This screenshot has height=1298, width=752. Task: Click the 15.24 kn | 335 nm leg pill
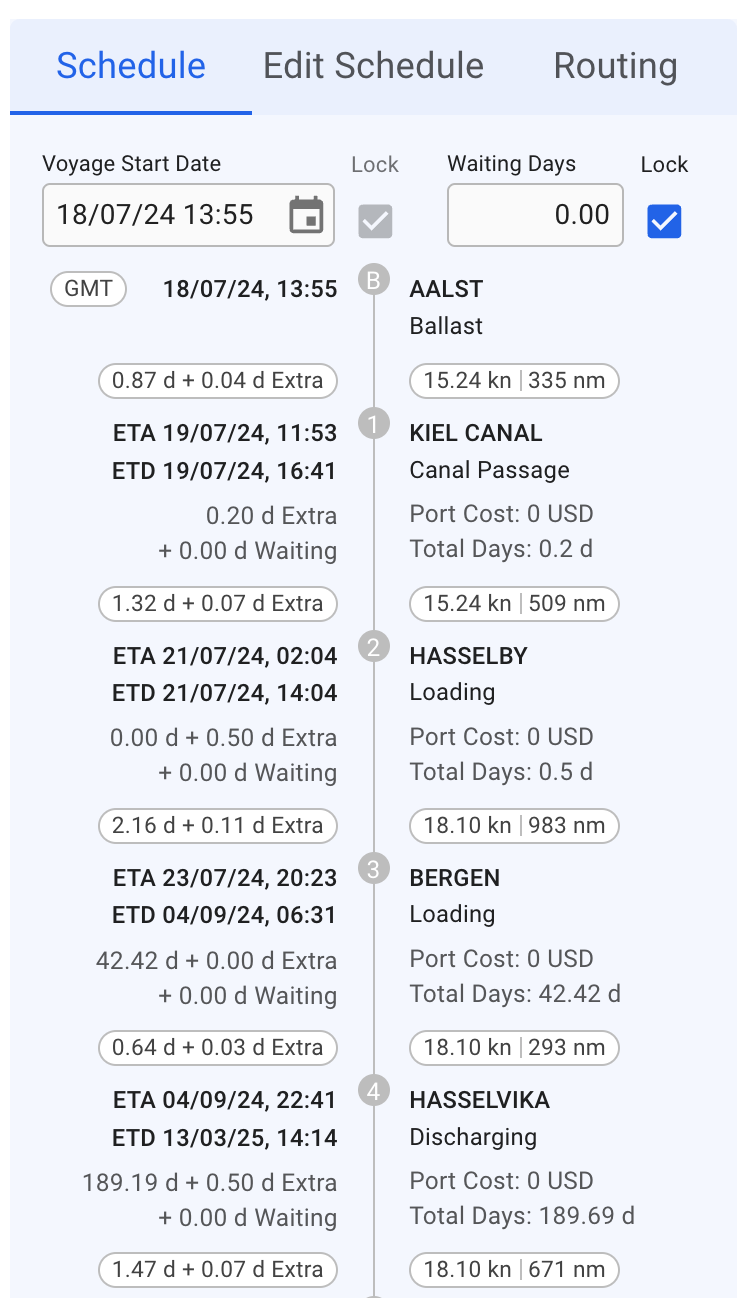click(514, 381)
